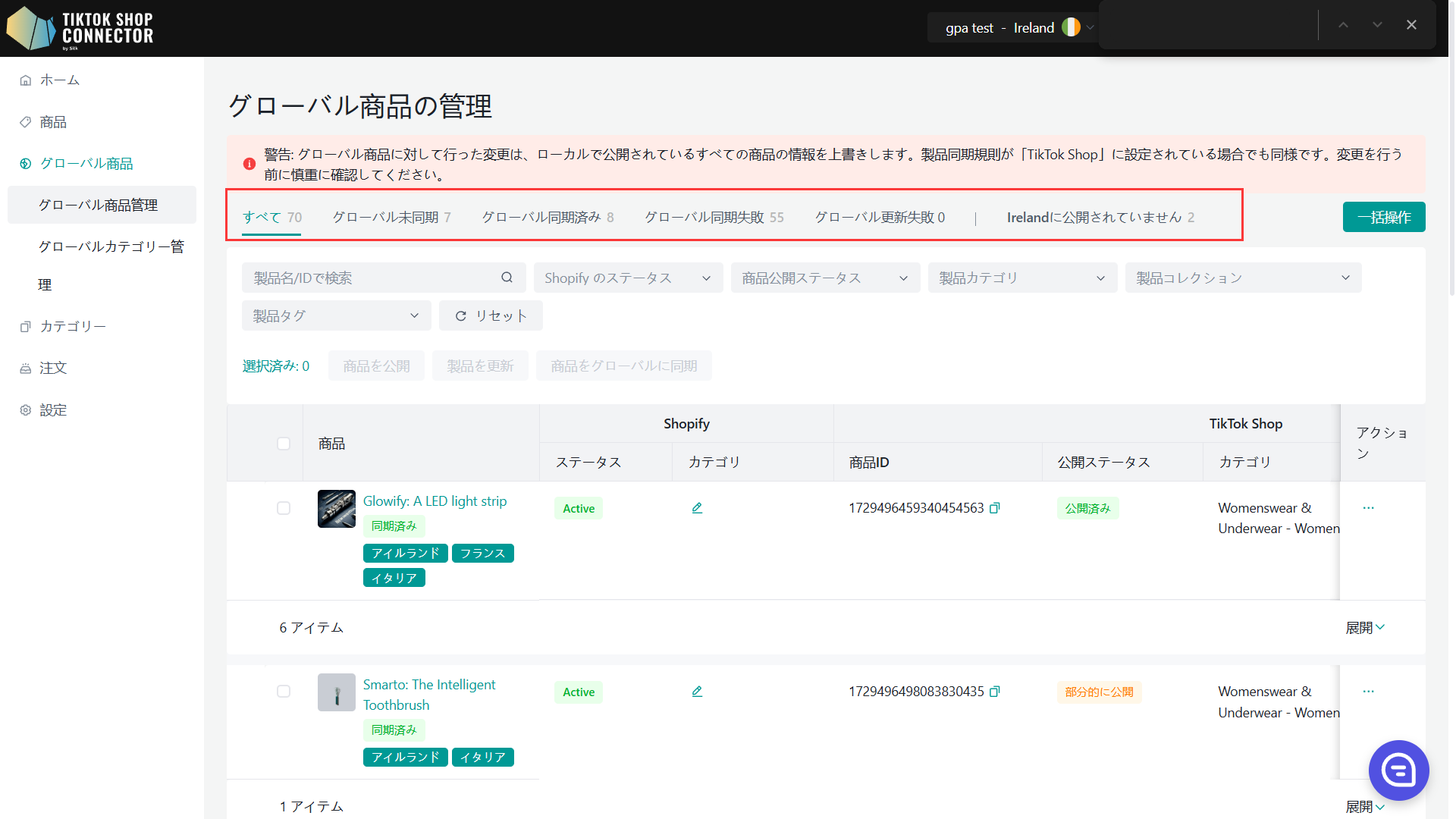Viewport: 1456px width, 819px height.
Task: Select the Irelandに公開されていません 2 tab
Action: point(1100,218)
